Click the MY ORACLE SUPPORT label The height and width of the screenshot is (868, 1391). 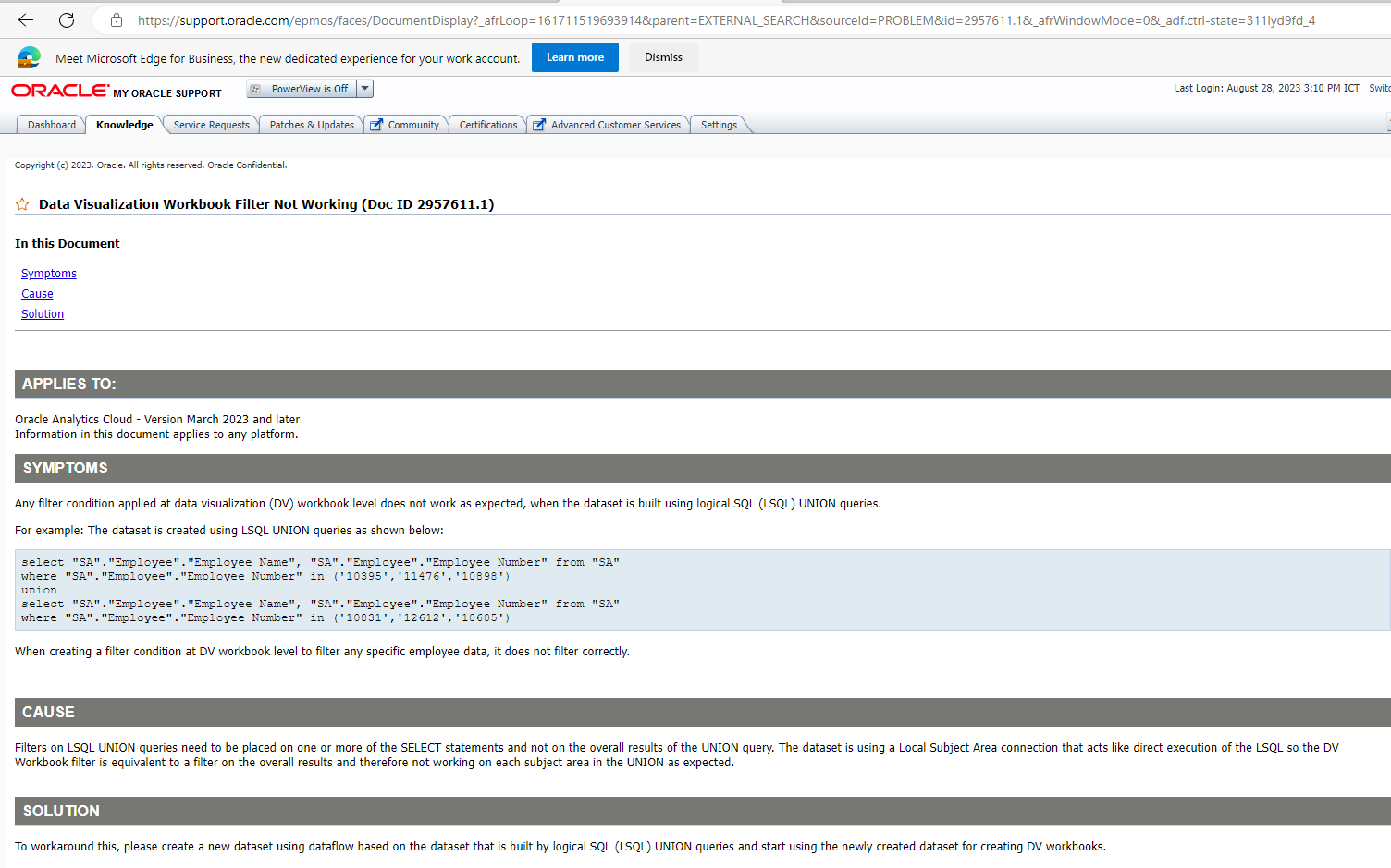(167, 93)
